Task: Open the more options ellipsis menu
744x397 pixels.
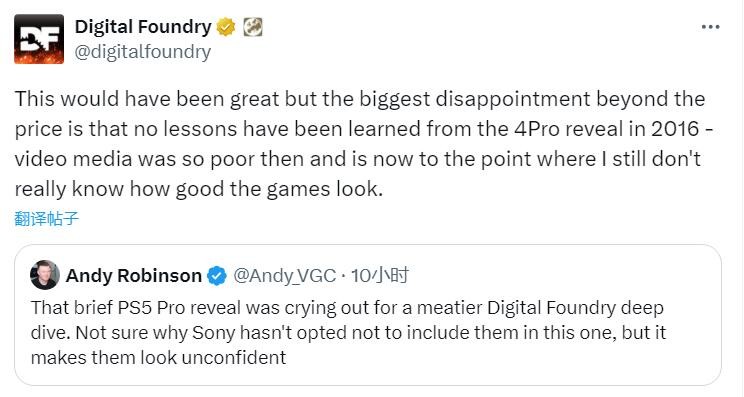Action: tap(710, 27)
